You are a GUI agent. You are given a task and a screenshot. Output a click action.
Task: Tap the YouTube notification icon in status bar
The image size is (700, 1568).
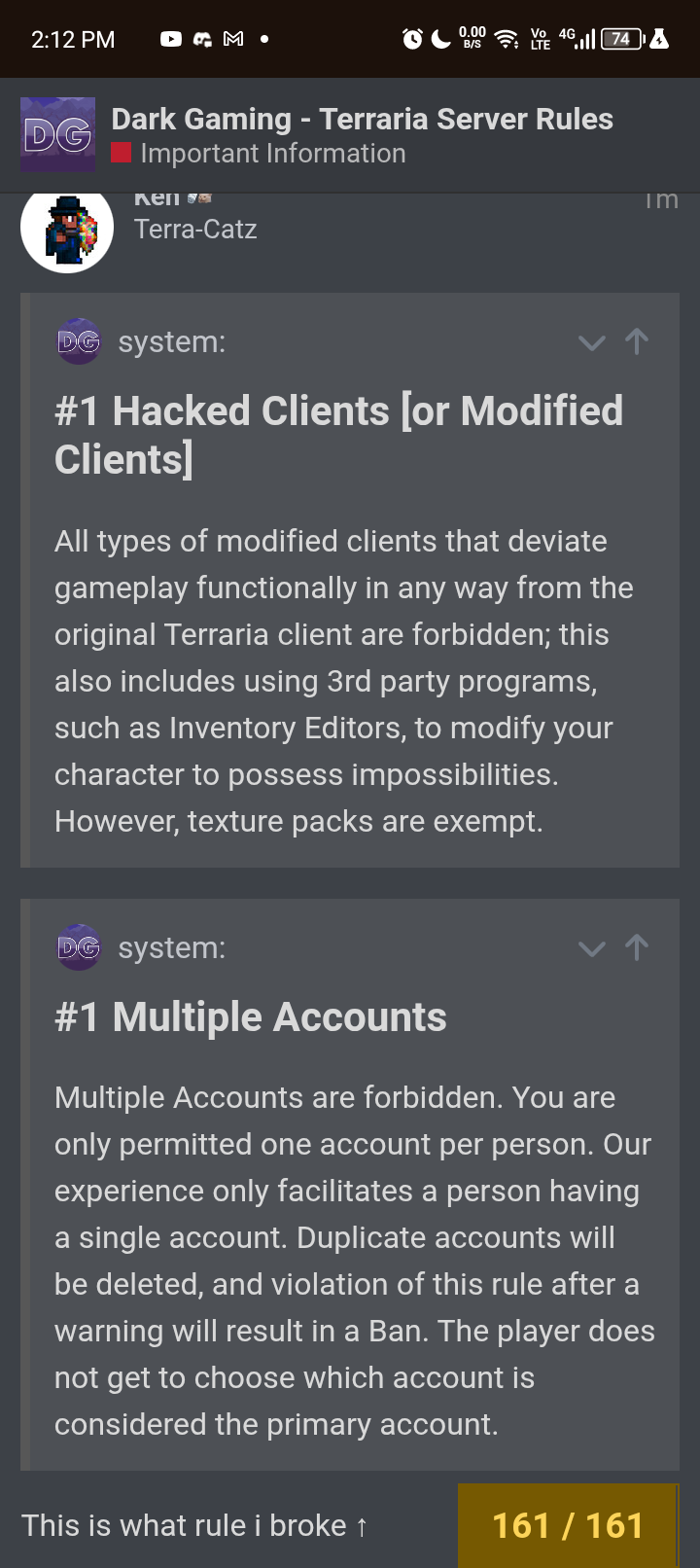coord(171,39)
